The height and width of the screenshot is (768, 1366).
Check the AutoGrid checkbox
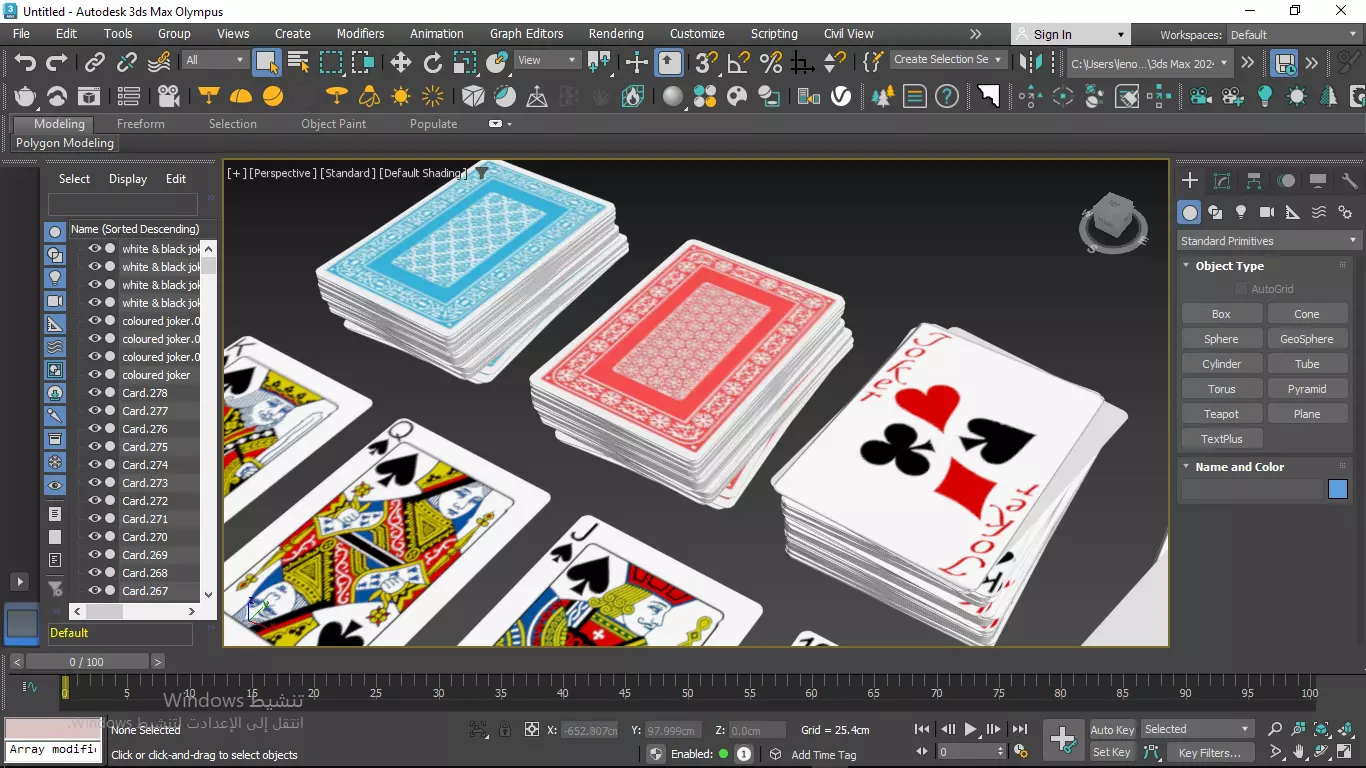(x=1241, y=289)
